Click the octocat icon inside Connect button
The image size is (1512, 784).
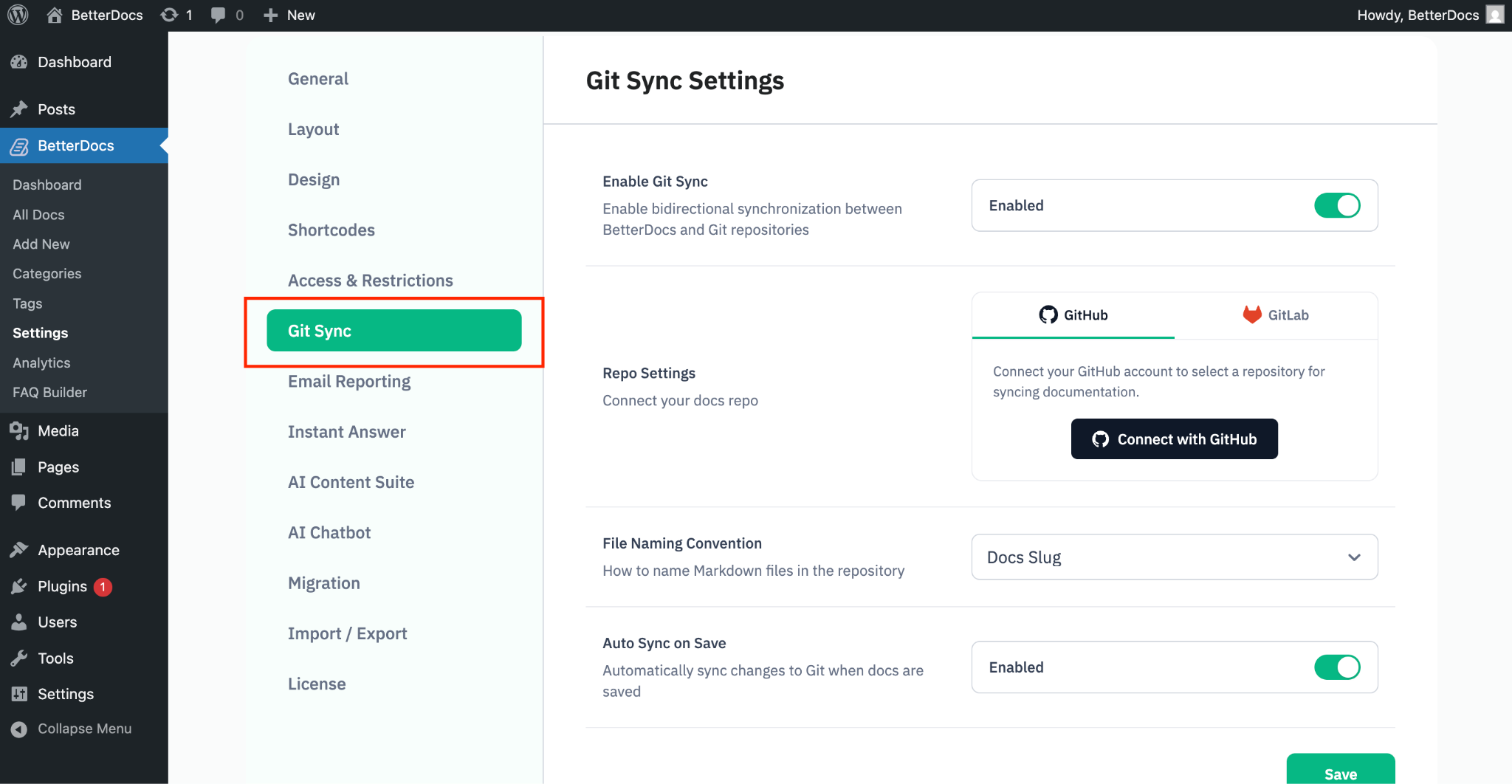1100,439
